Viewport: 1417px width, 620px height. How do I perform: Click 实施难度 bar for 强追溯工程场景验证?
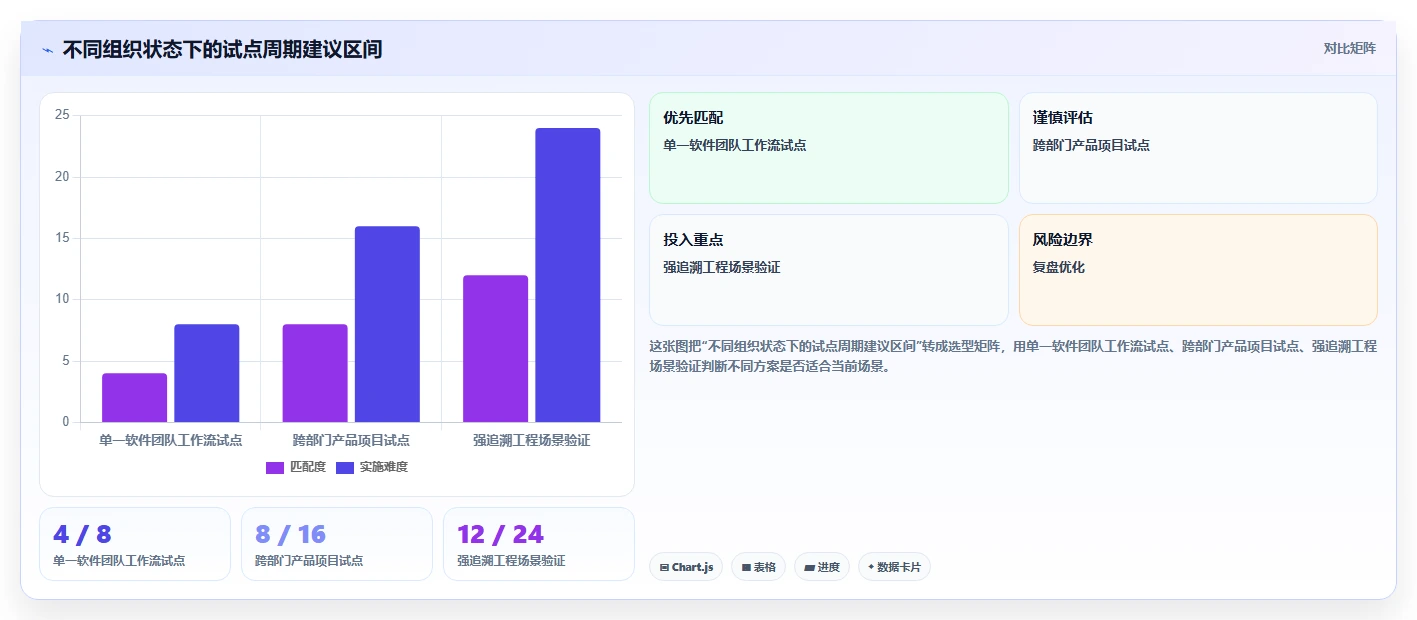tap(568, 275)
